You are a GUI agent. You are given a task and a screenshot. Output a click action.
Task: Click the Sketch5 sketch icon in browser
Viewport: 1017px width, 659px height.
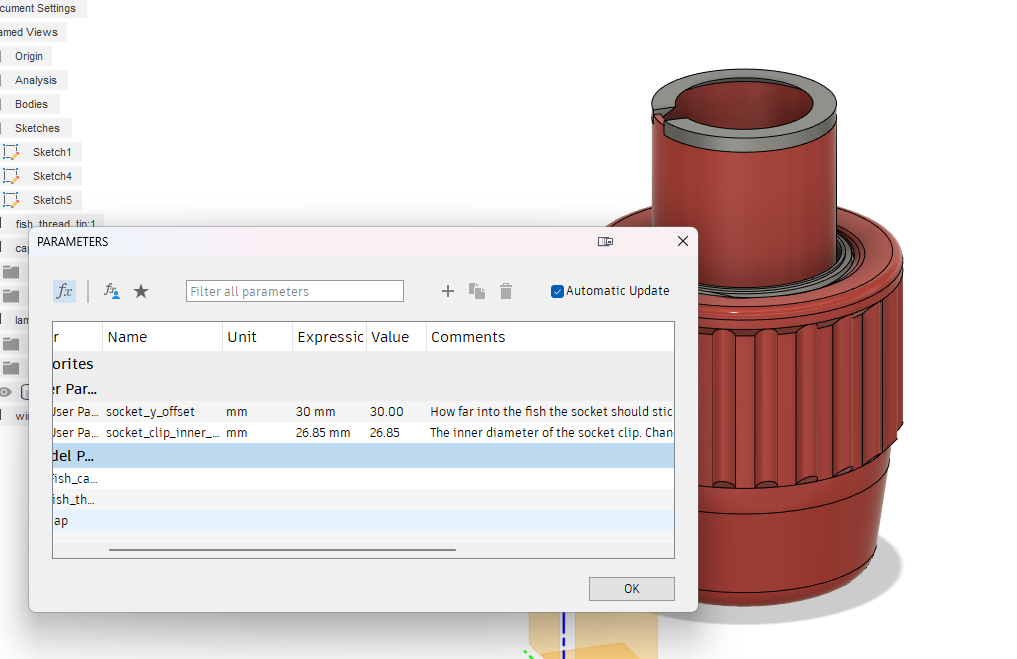(11, 200)
